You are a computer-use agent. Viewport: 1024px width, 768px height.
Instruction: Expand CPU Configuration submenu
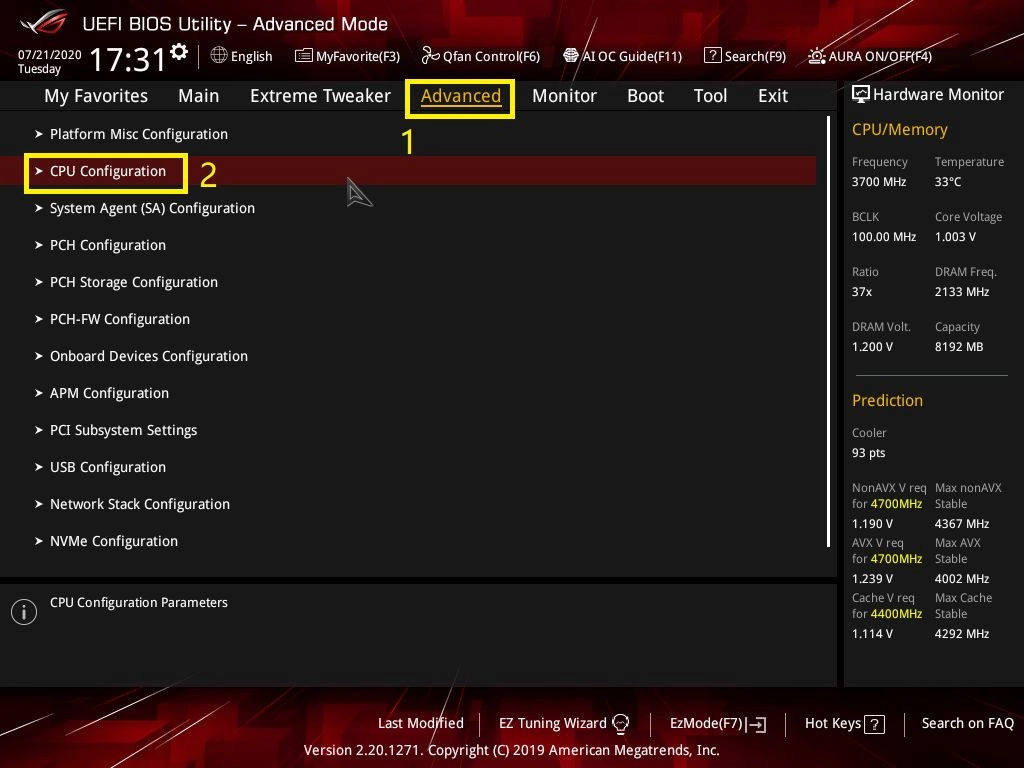click(108, 171)
